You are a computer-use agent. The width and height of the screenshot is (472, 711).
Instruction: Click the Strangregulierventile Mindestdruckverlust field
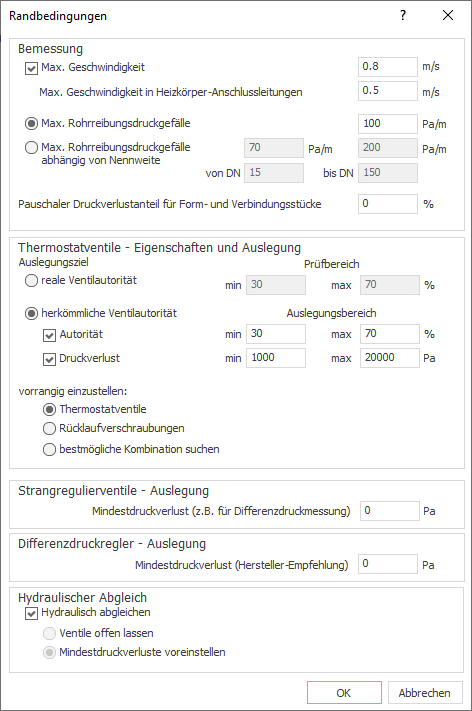pyautogui.click(x=390, y=511)
